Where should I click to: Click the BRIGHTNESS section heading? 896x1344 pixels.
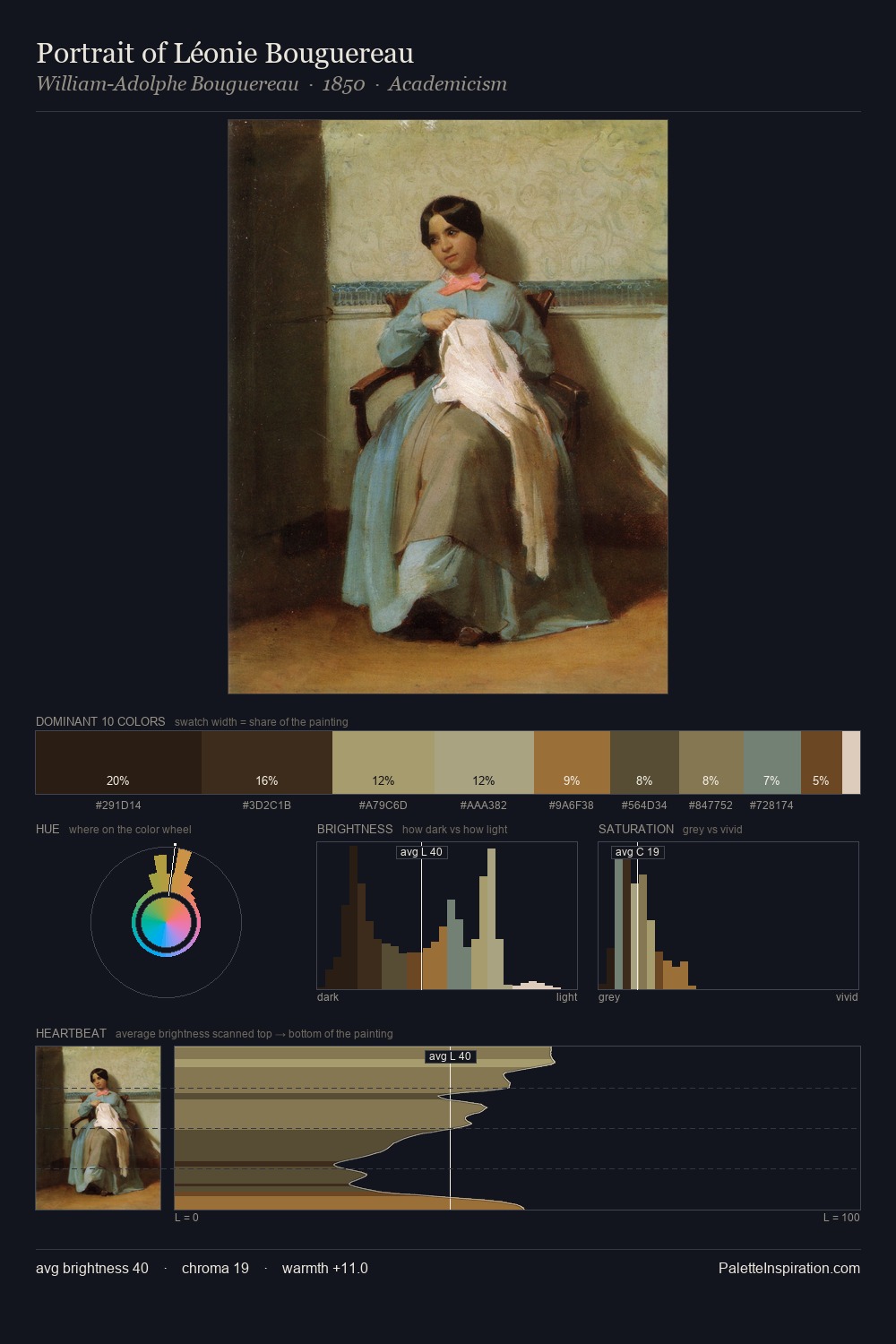pyautogui.click(x=355, y=829)
